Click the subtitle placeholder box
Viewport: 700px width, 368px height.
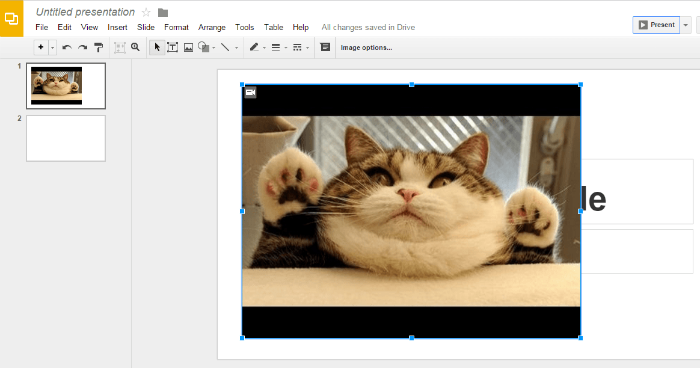coord(637,251)
